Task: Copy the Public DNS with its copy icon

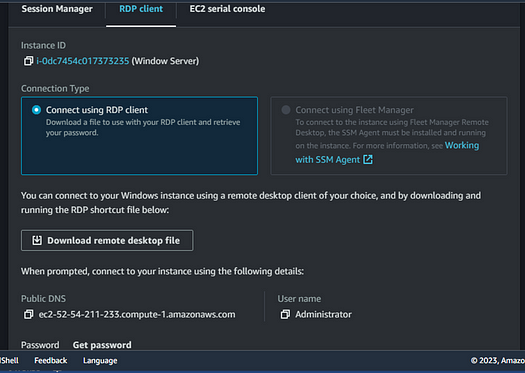Action: coord(28,314)
